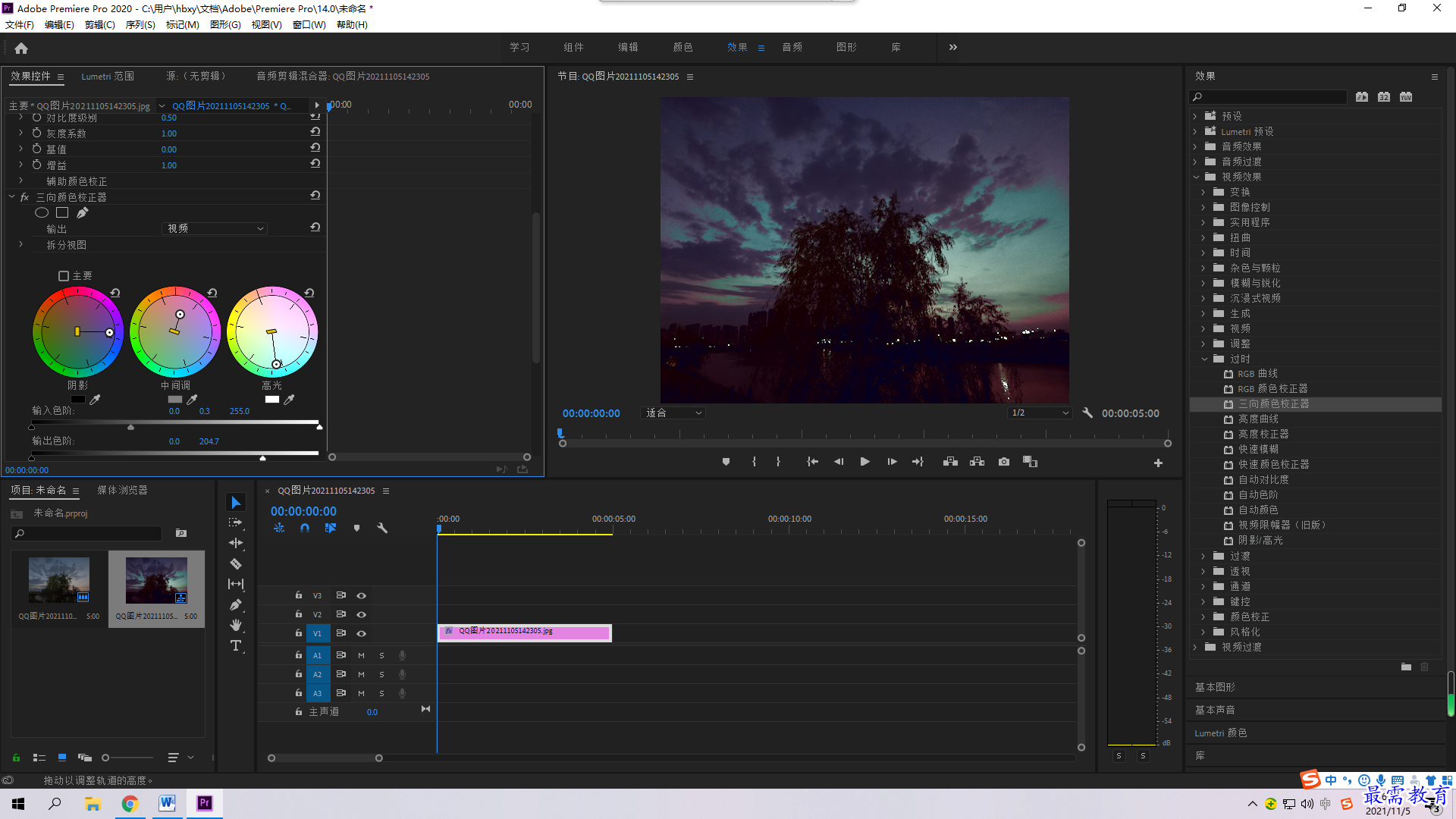Open the 文件(F) menu

click(20, 24)
